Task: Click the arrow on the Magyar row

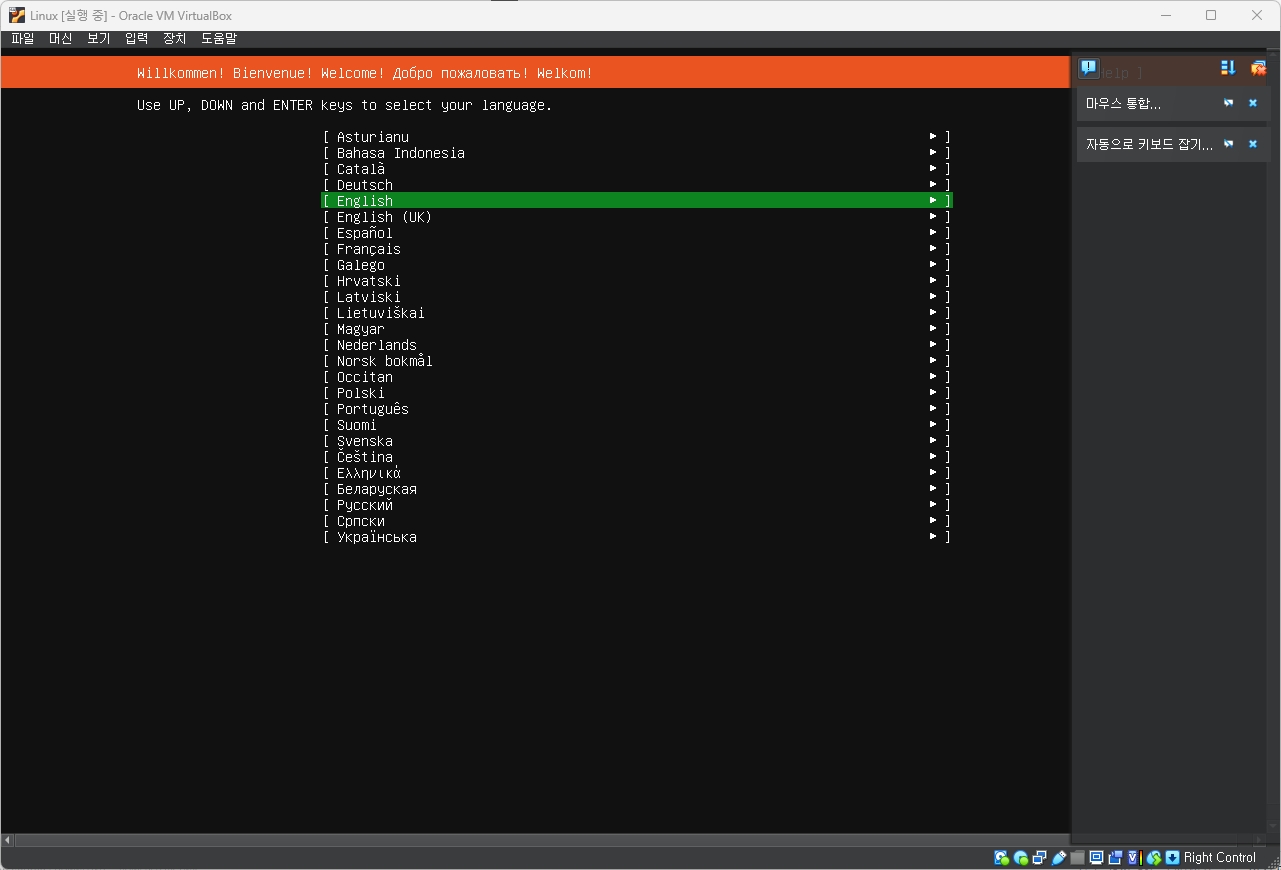Action: pos(933,328)
